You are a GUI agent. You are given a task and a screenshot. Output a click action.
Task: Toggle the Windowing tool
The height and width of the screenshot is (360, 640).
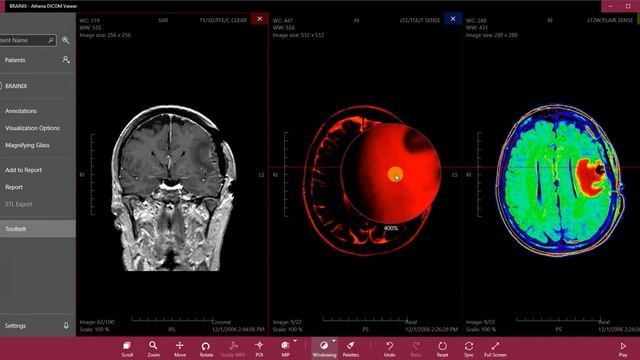324,349
